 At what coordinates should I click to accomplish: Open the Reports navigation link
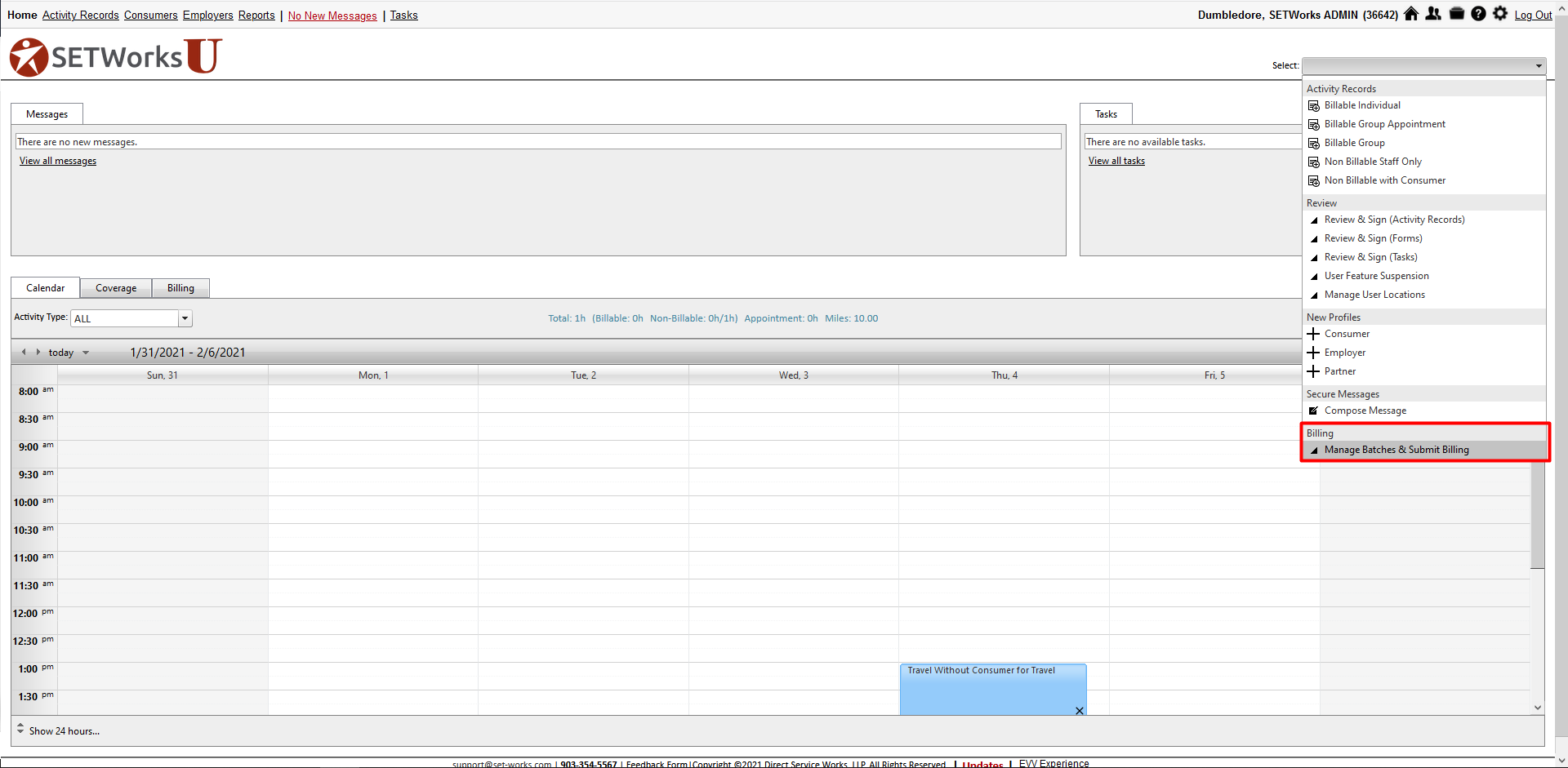click(x=256, y=15)
